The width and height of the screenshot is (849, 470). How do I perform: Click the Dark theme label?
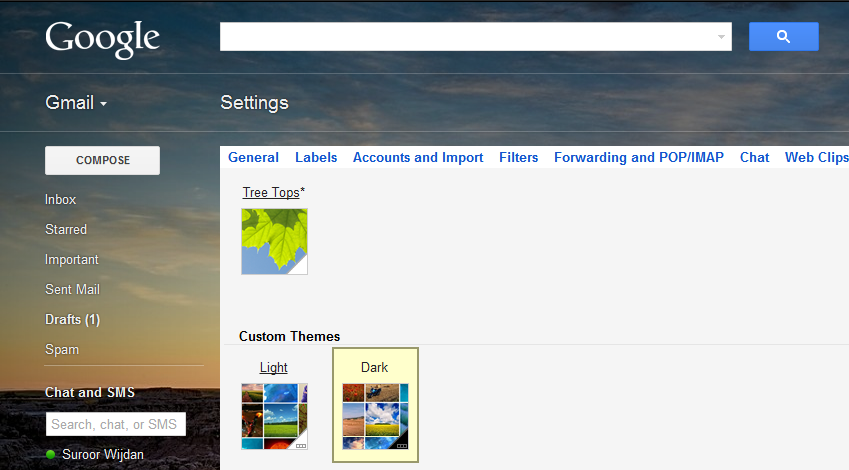coord(375,368)
